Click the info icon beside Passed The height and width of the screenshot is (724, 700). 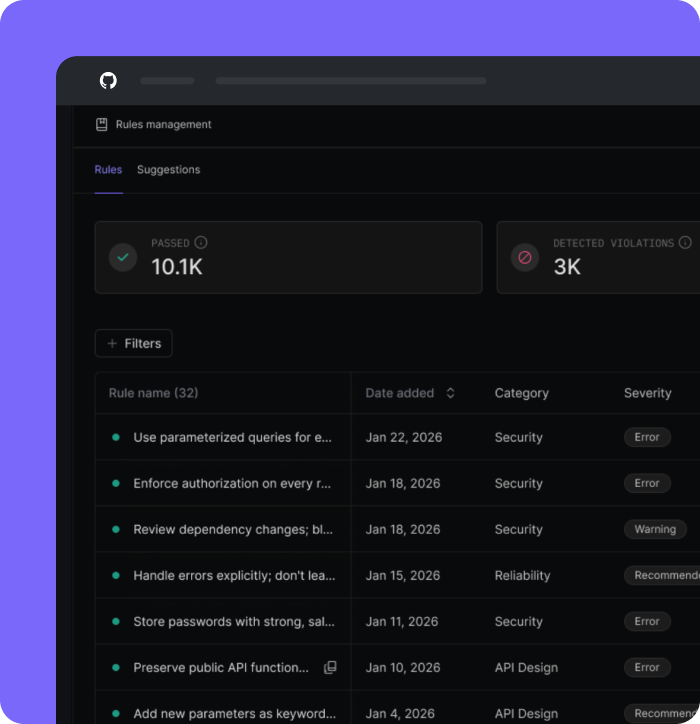coord(201,243)
